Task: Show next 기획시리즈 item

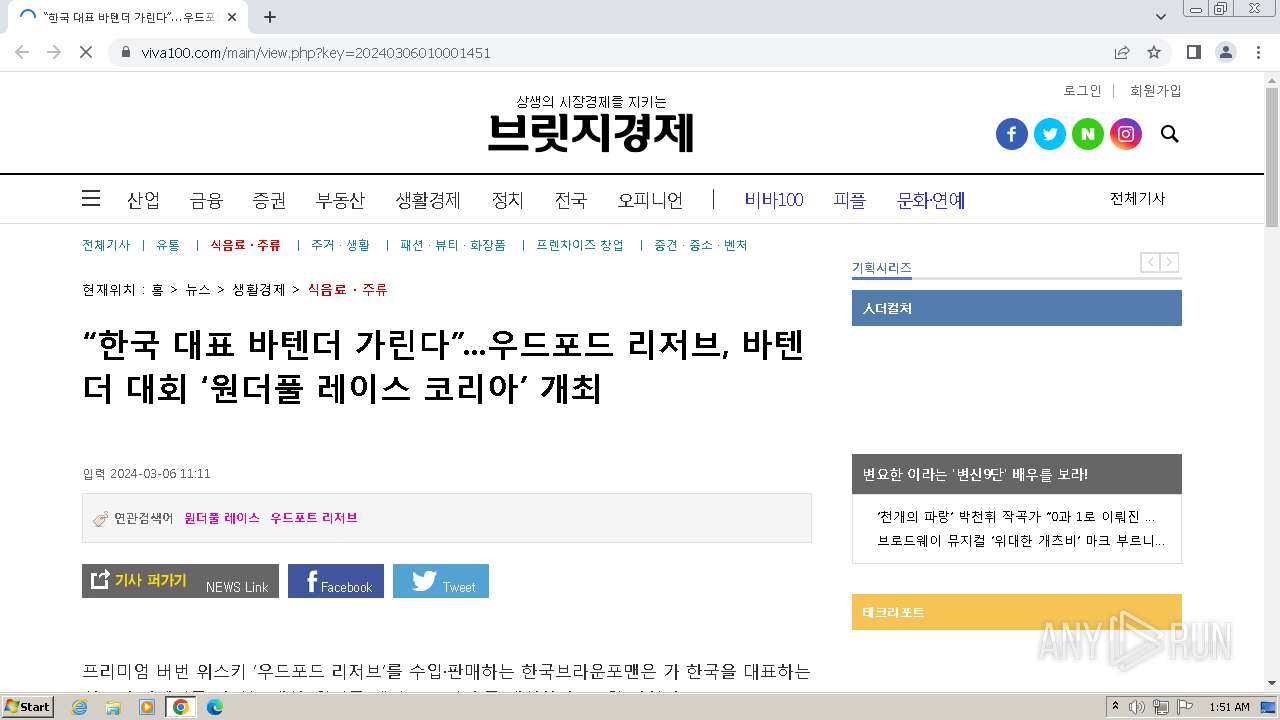Action: pyautogui.click(x=1169, y=263)
